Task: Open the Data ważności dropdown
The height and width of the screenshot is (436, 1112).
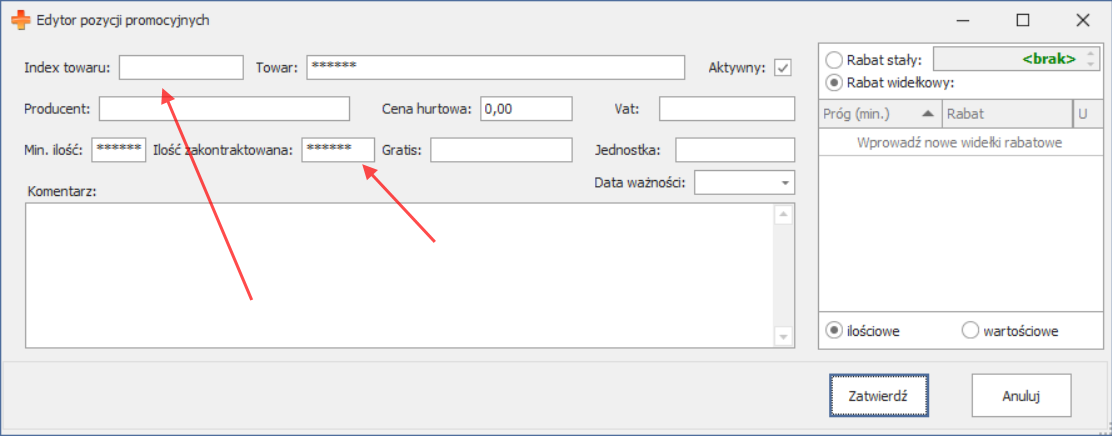Action: point(785,183)
